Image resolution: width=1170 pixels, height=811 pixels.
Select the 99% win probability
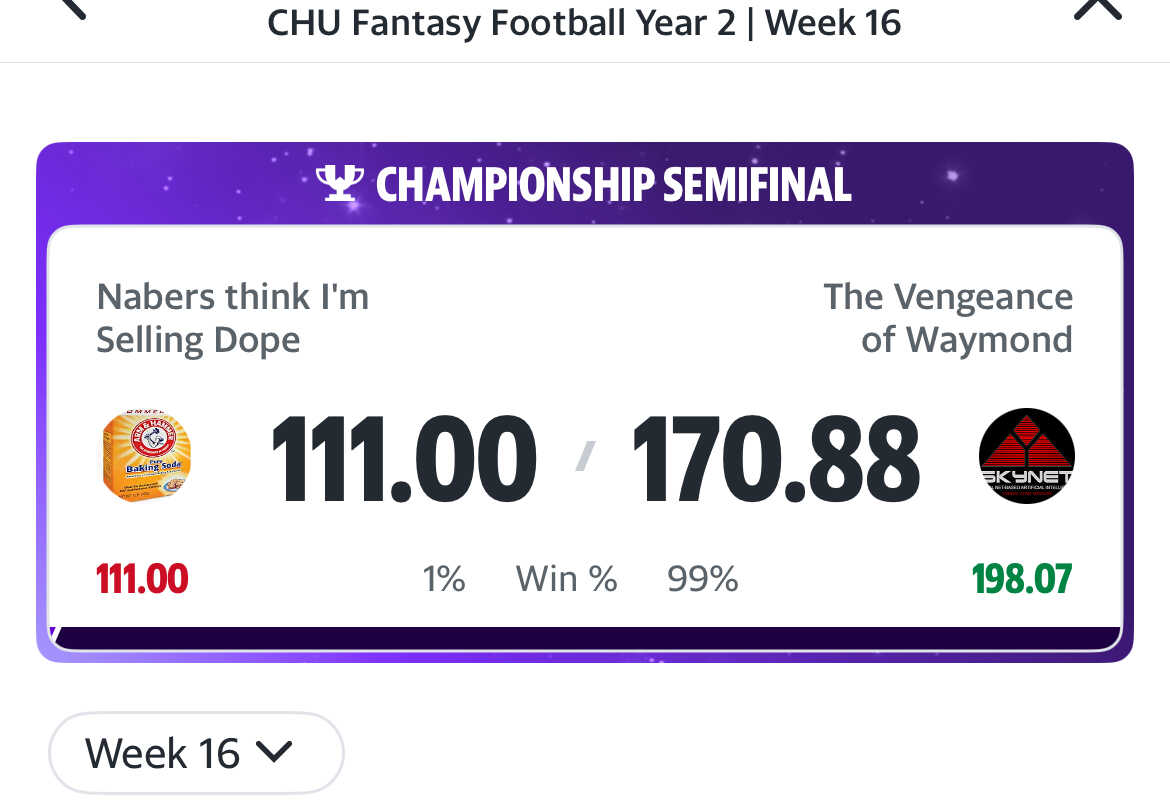[x=702, y=579]
